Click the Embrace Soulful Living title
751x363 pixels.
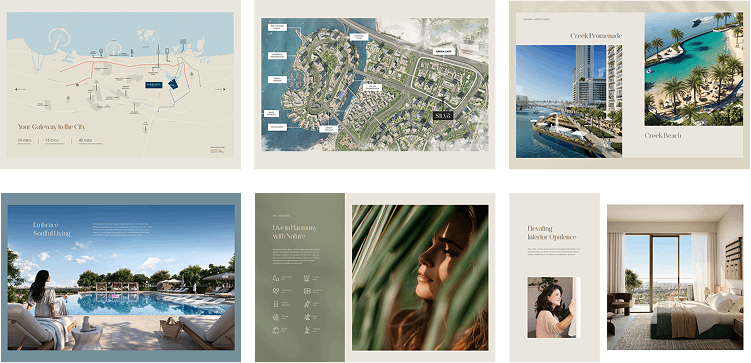[x=52, y=229]
